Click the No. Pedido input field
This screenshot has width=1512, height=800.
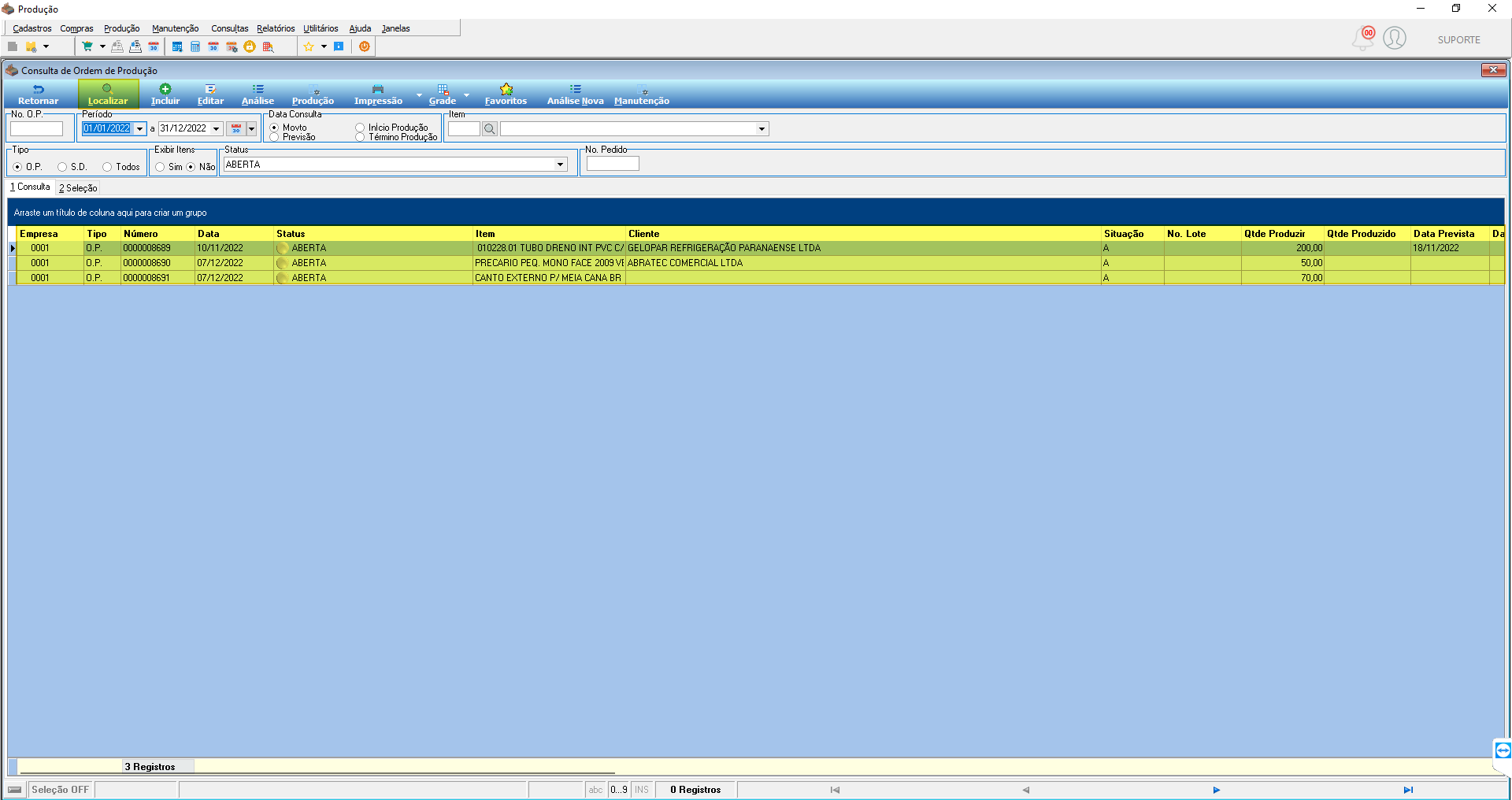(613, 164)
